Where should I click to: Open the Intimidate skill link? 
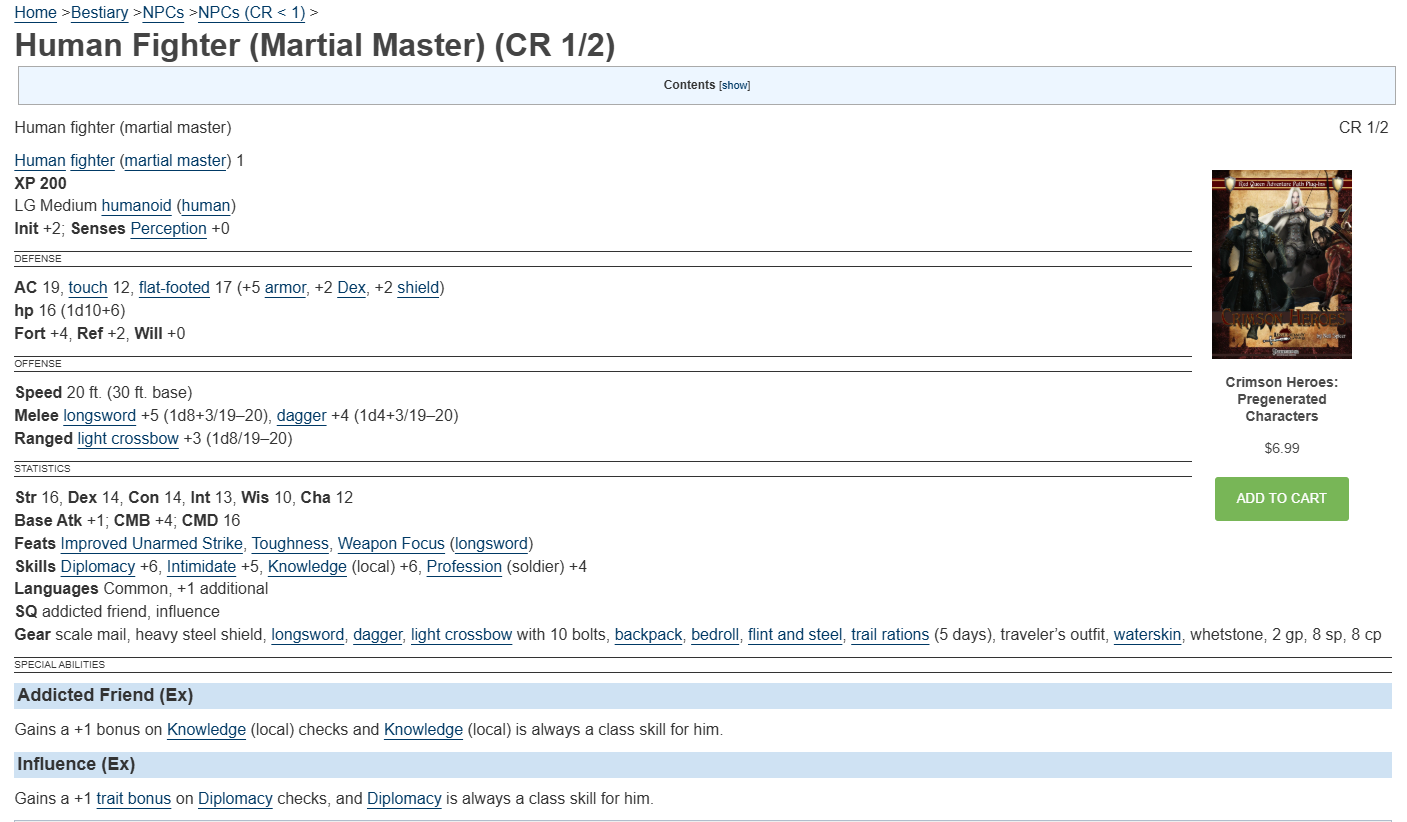click(202, 567)
